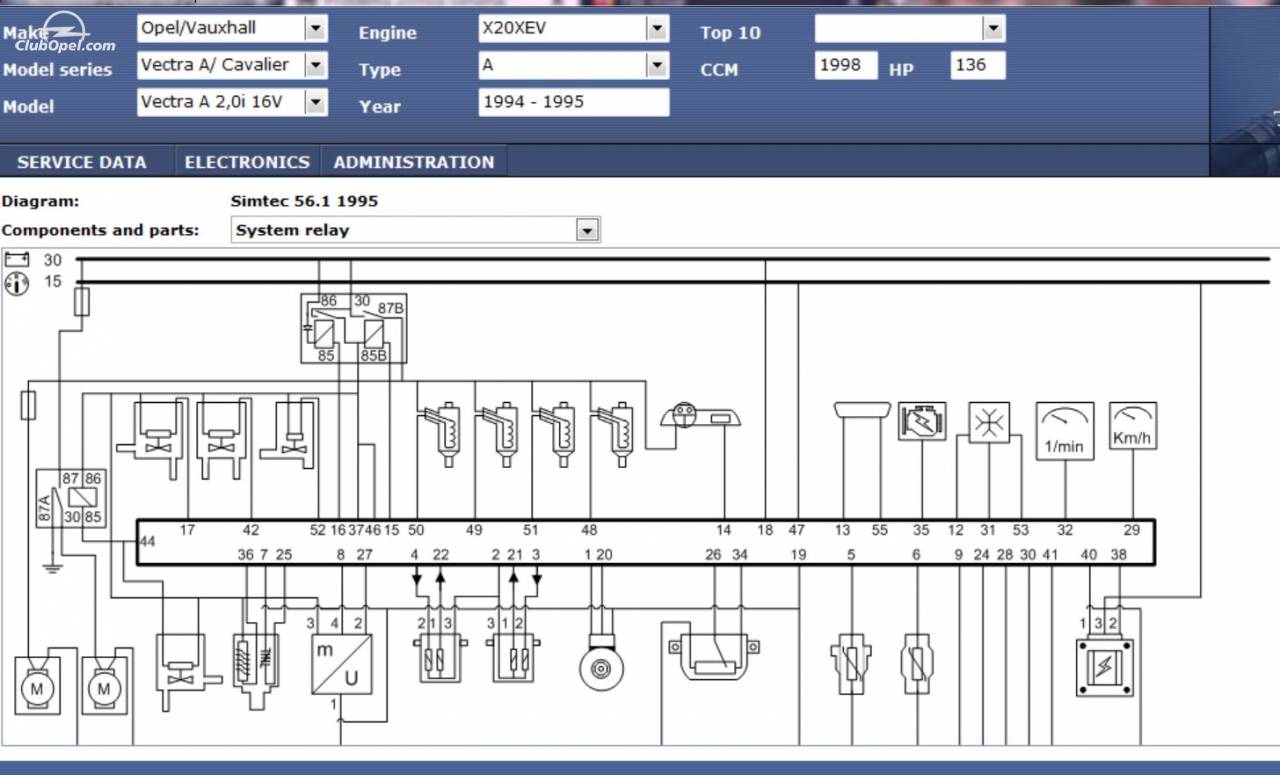Image resolution: width=1280 pixels, height=775 pixels.
Task: Click the ClubOpel.com logo
Action: [x=65, y=32]
